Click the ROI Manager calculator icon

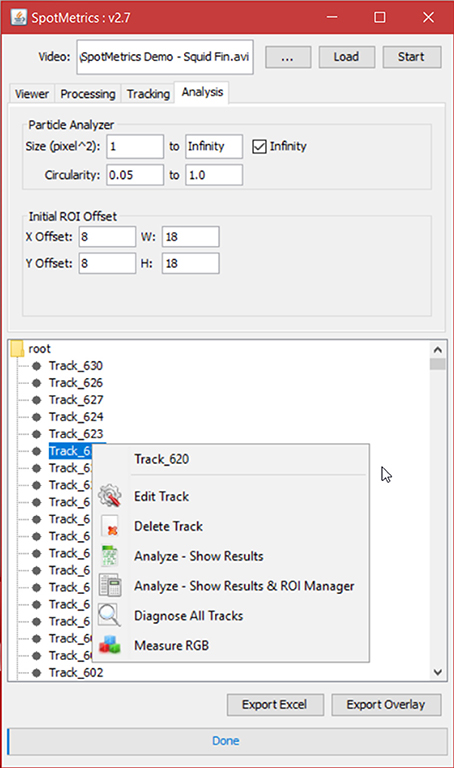tap(110, 585)
